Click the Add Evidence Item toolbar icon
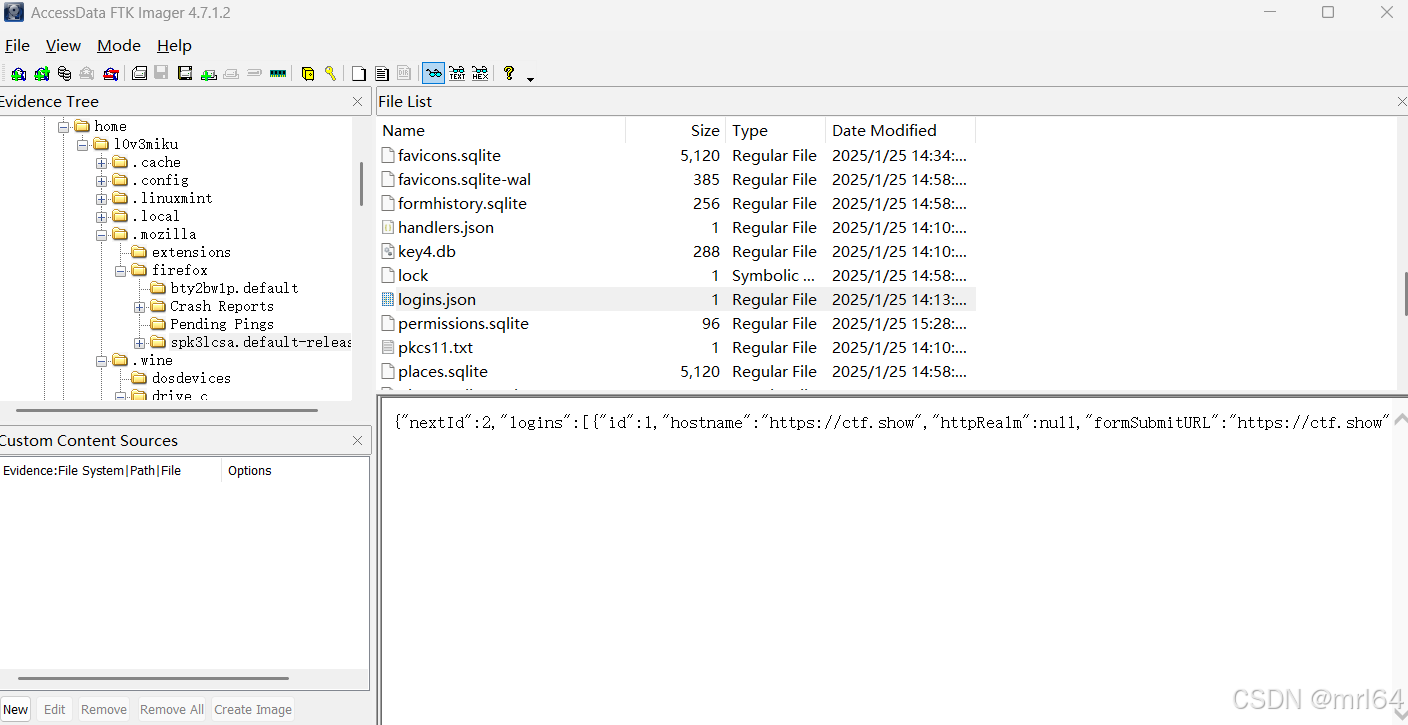Screen dimensions: 1408x725 pos(18,73)
